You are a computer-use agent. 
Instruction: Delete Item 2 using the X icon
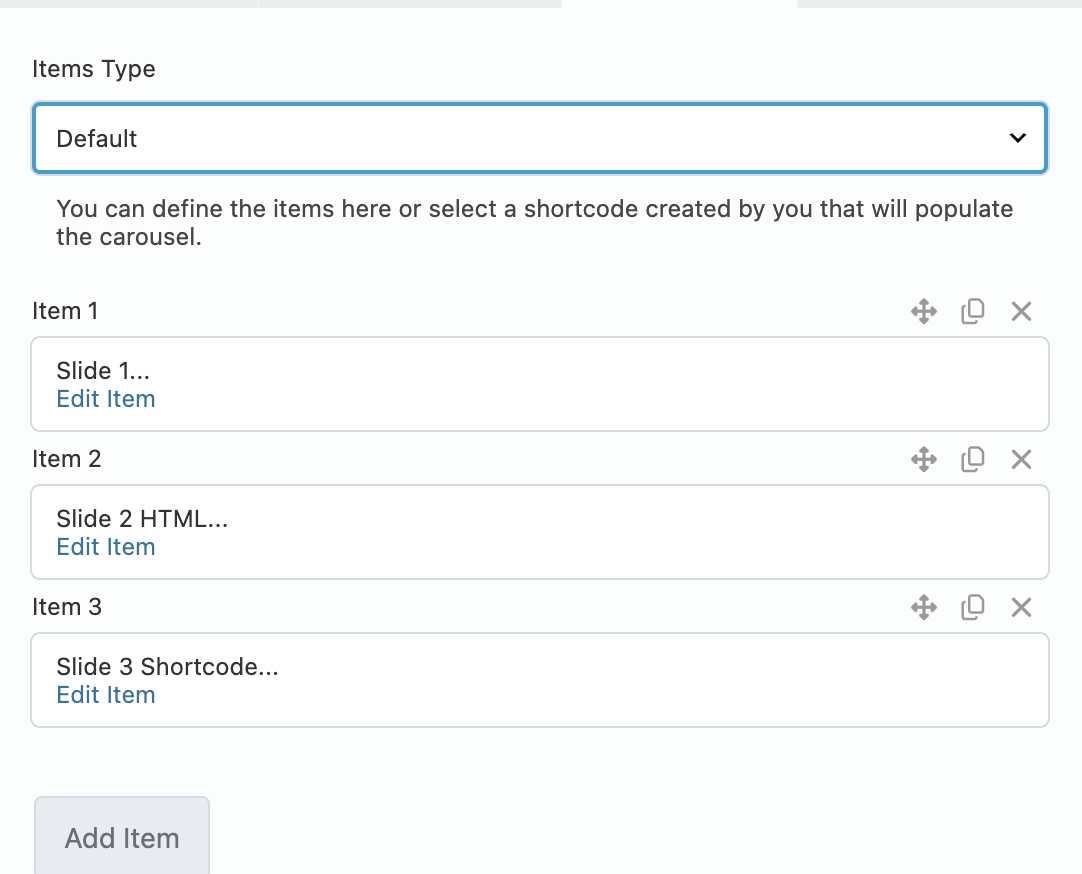click(x=1021, y=459)
